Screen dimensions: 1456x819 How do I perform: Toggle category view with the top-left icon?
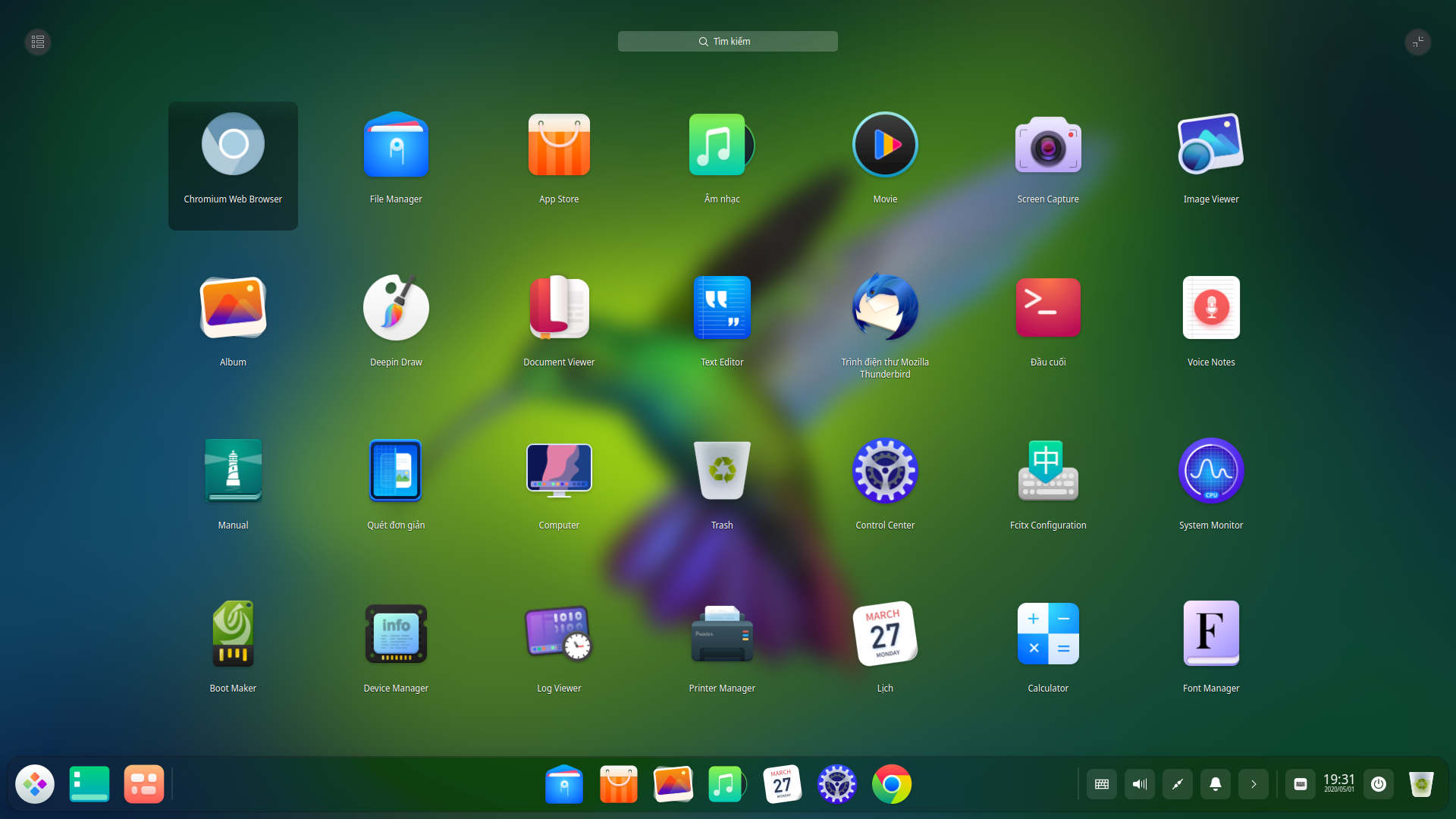point(36,42)
